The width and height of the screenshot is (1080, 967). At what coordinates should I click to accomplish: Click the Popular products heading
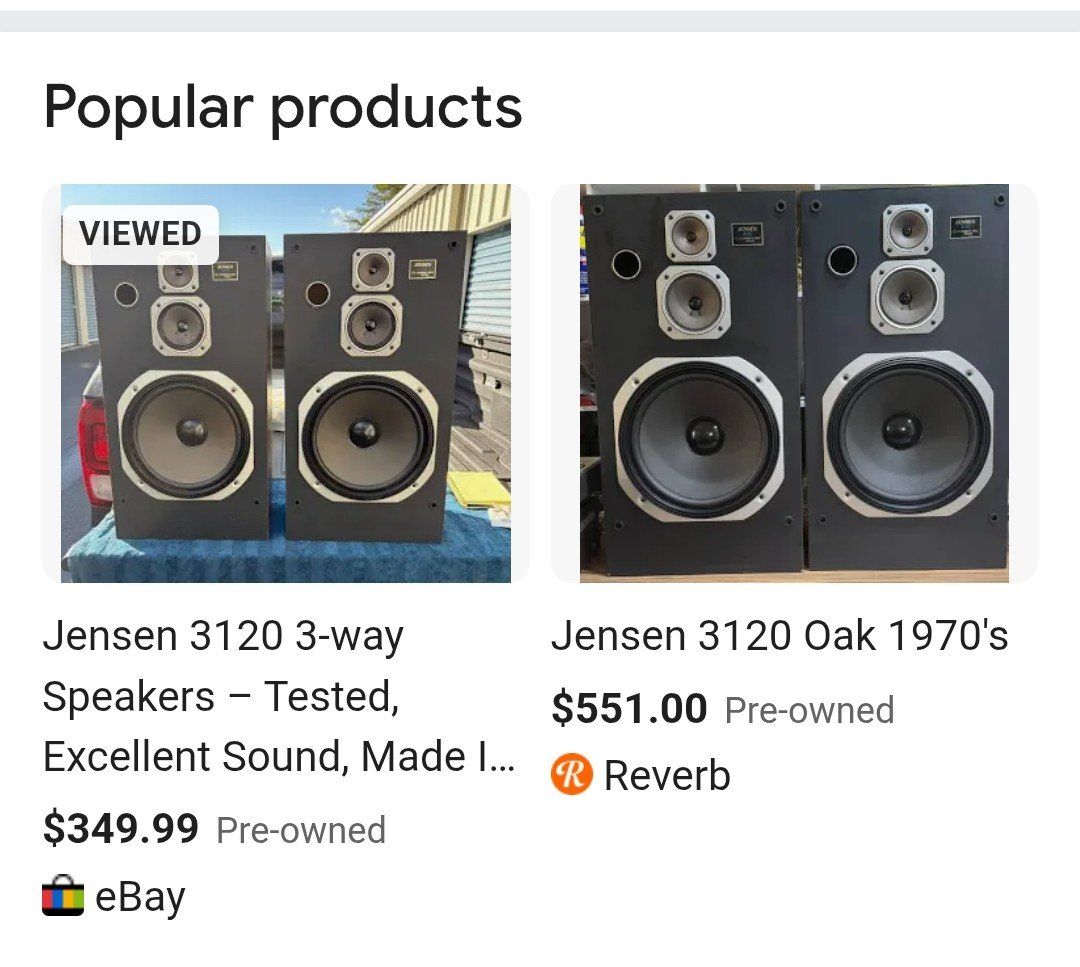coord(283,107)
